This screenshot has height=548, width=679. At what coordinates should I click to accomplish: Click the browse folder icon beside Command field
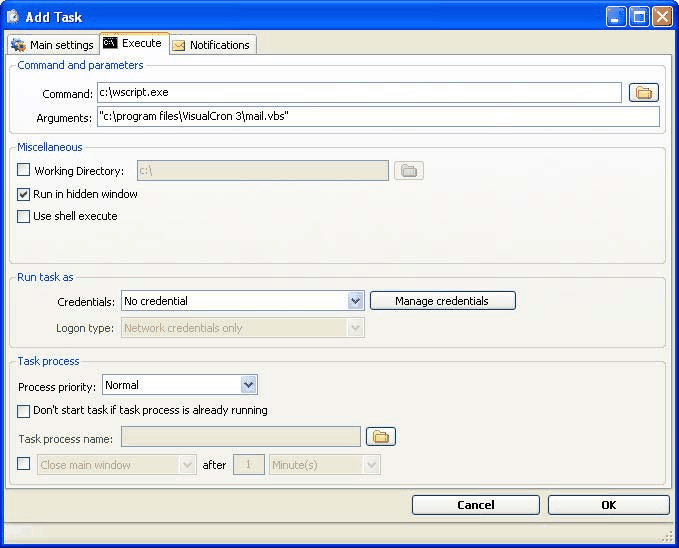[x=644, y=93]
